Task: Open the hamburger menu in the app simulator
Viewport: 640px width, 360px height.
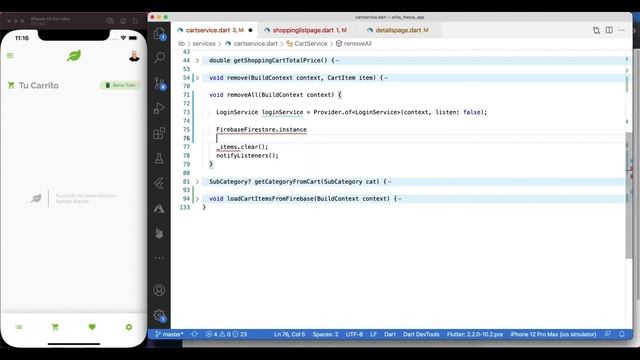Action: pyautogui.click(x=10, y=56)
